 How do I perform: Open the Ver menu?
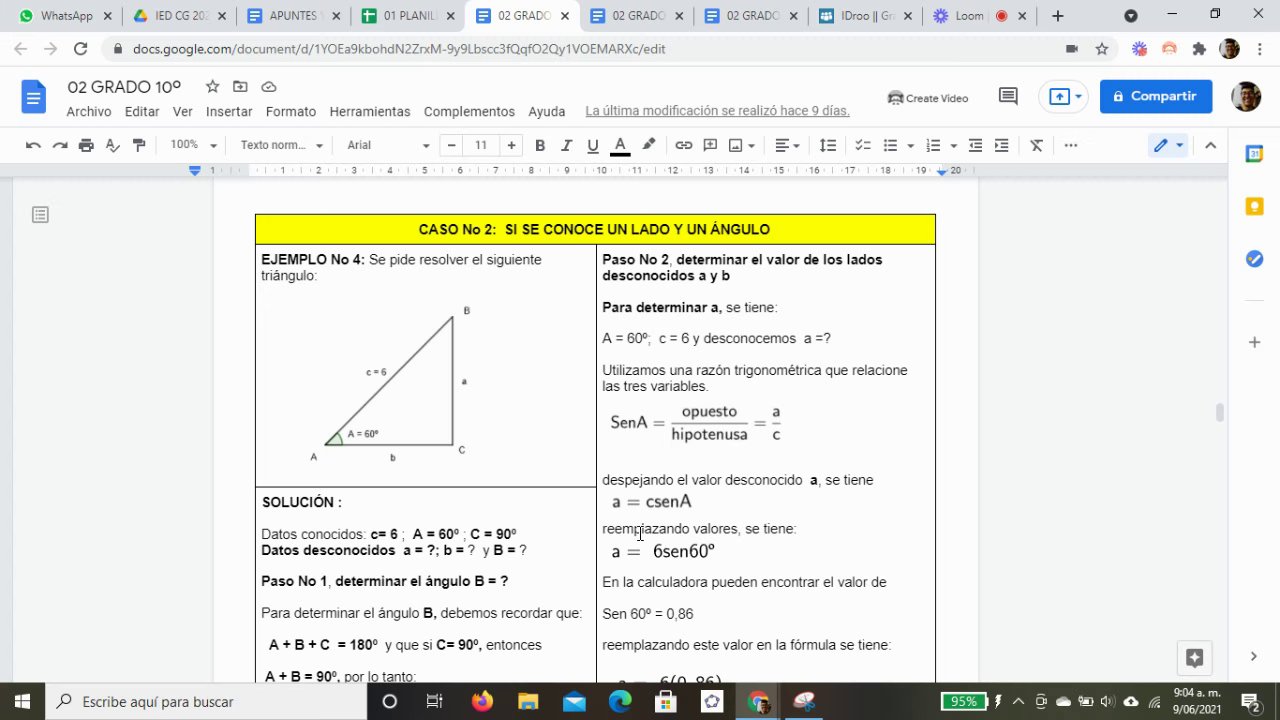[182, 112]
